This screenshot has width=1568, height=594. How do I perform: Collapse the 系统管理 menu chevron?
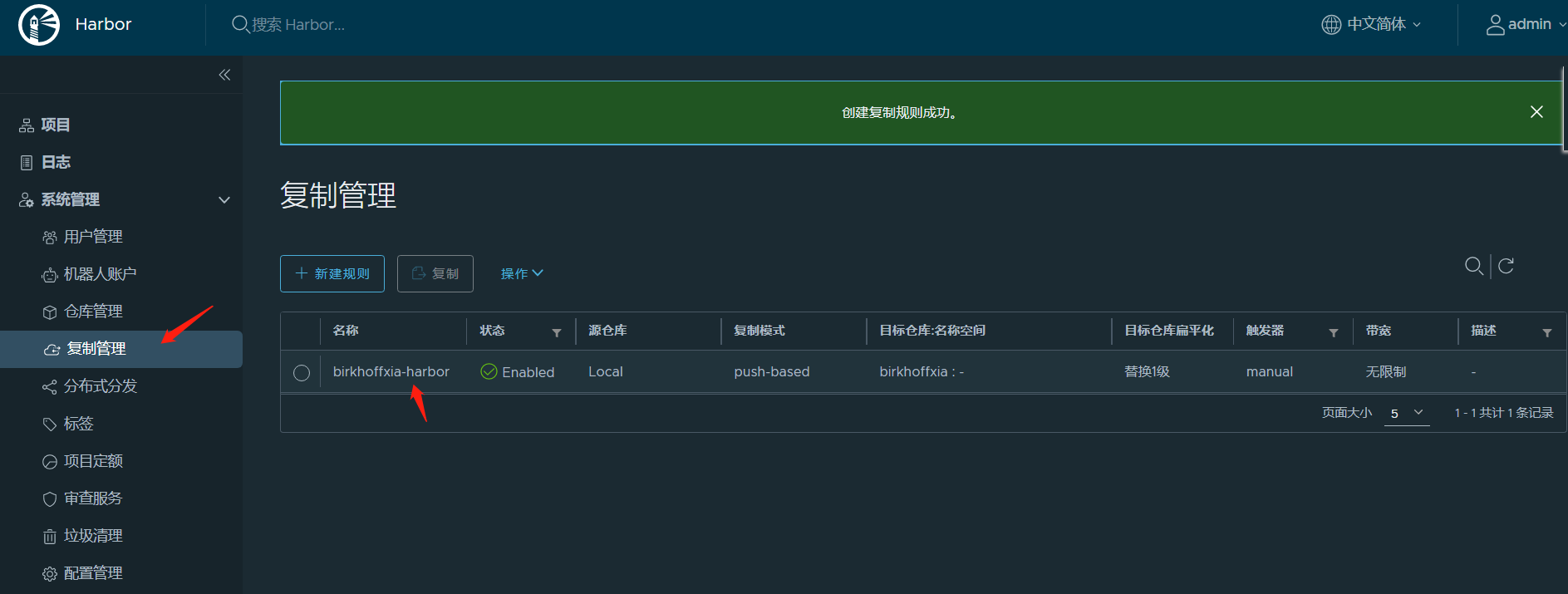[224, 200]
